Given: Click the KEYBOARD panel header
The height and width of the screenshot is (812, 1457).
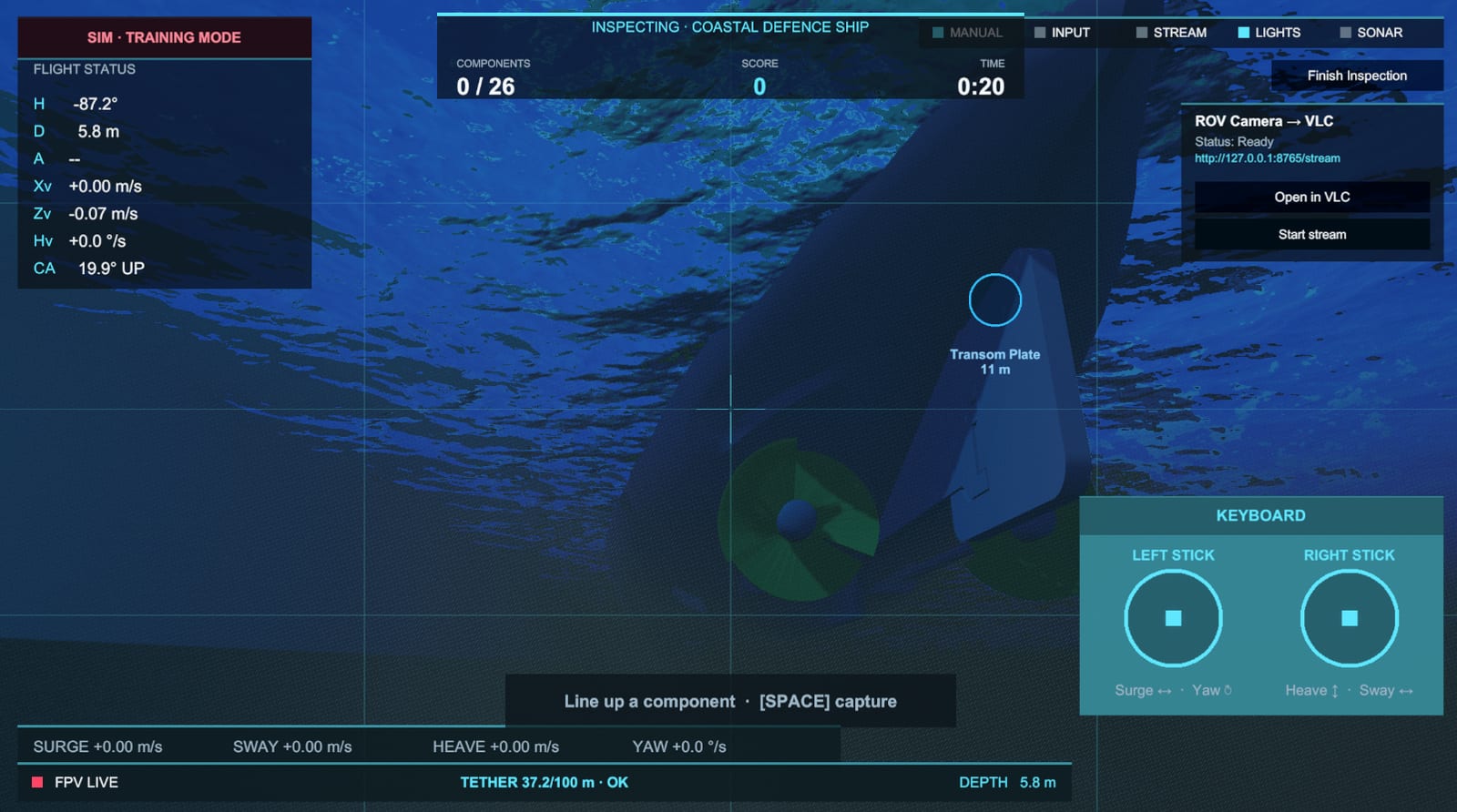Looking at the screenshot, I should (x=1261, y=515).
